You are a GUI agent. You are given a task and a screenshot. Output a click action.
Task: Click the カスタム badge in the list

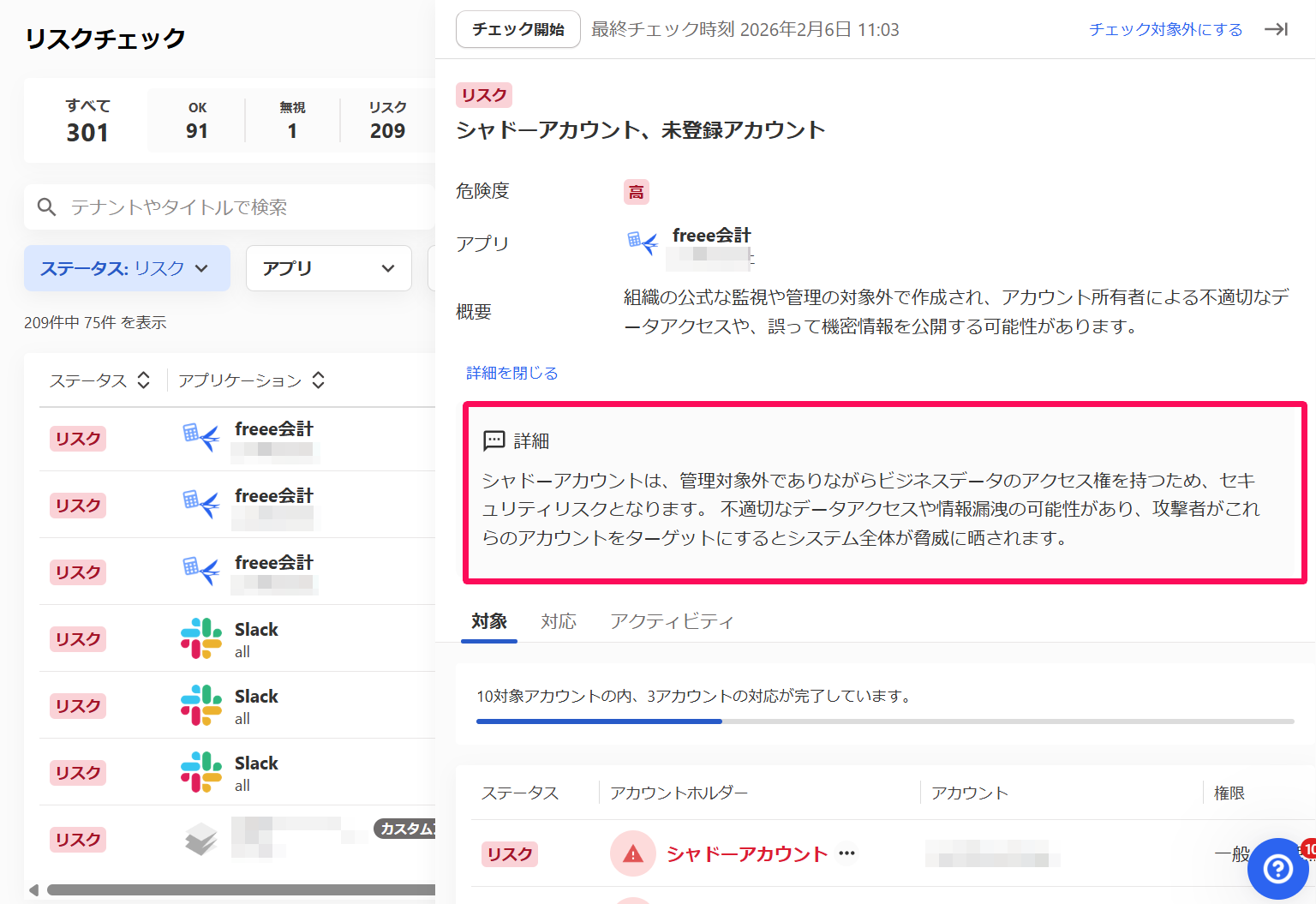[x=405, y=829]
